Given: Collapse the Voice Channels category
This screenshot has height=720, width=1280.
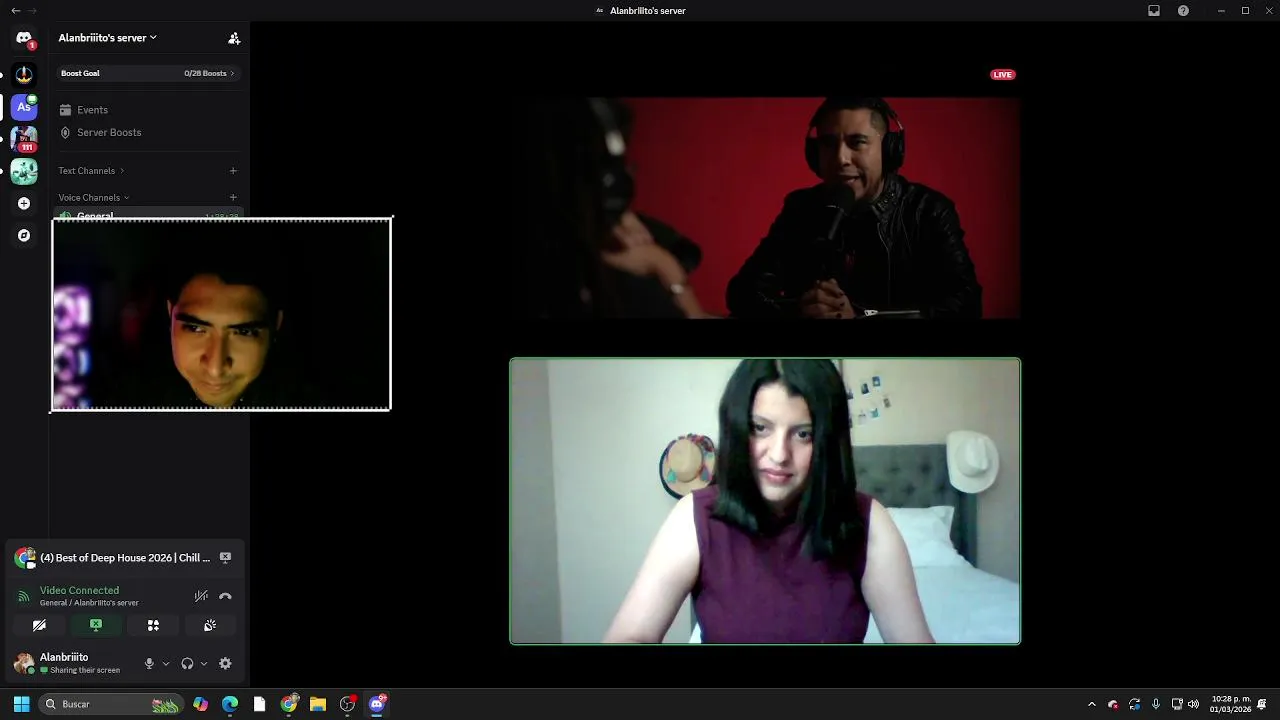Looking at the screenshot, I should click(x=94, y=198).
